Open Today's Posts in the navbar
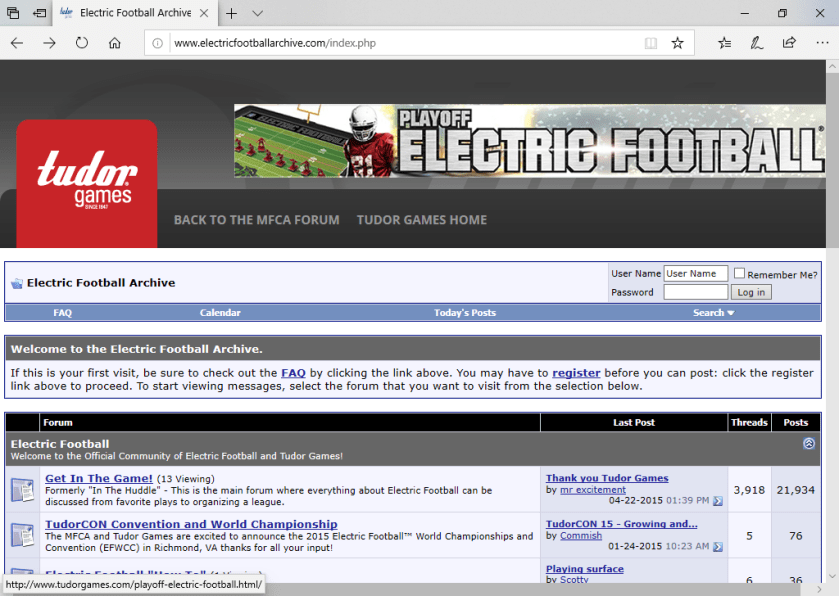The height and width of the screenshot is (596, 839). click(x=464, y=313)
